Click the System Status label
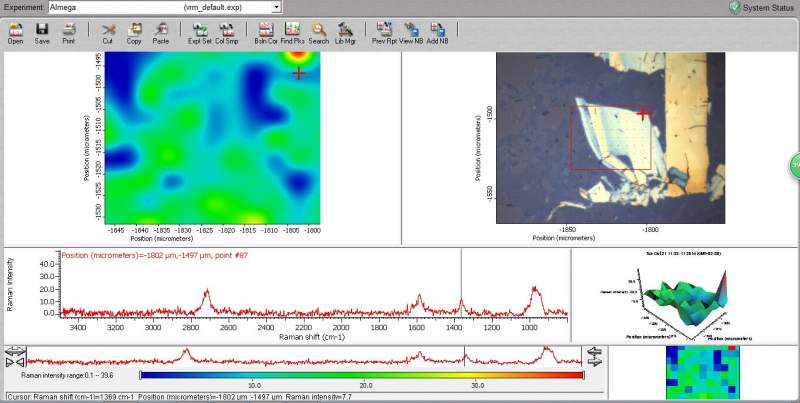 coord(768,8)
